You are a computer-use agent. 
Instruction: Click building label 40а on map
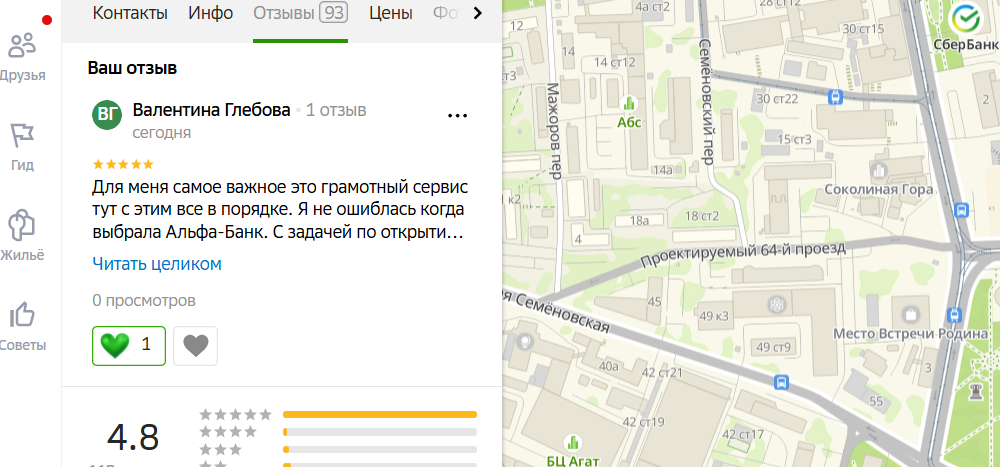(x=608, y=366)
